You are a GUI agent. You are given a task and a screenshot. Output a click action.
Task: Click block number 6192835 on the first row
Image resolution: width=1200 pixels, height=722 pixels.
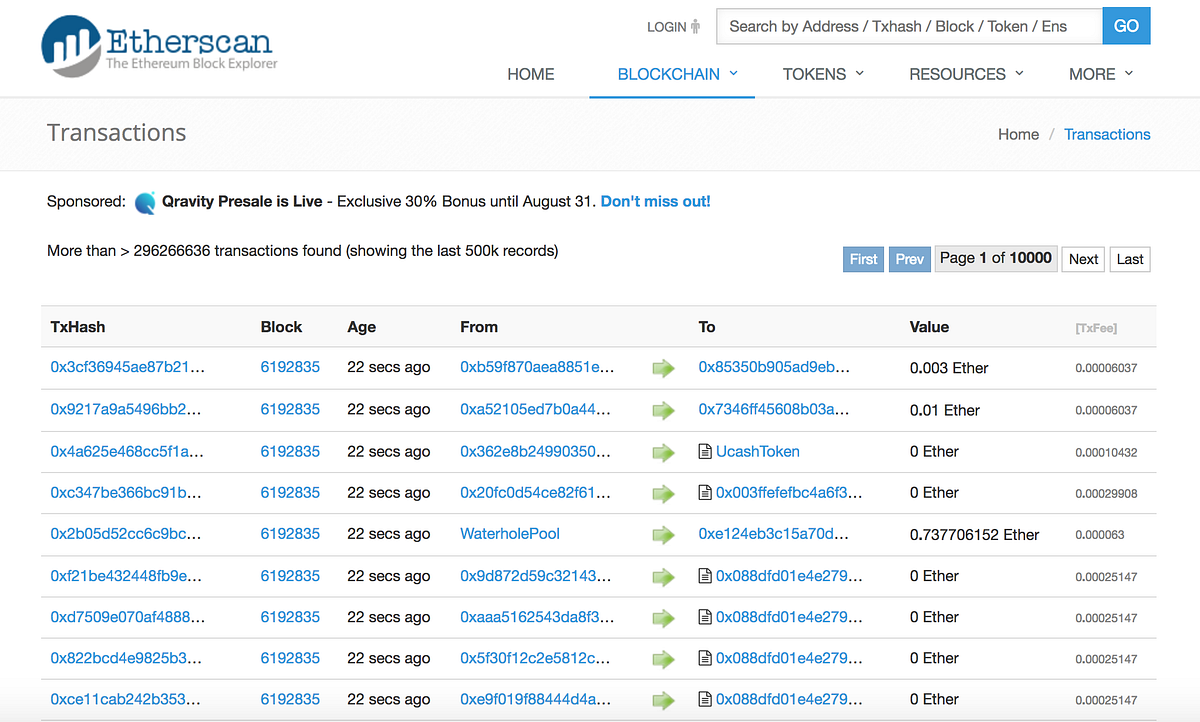290,368
